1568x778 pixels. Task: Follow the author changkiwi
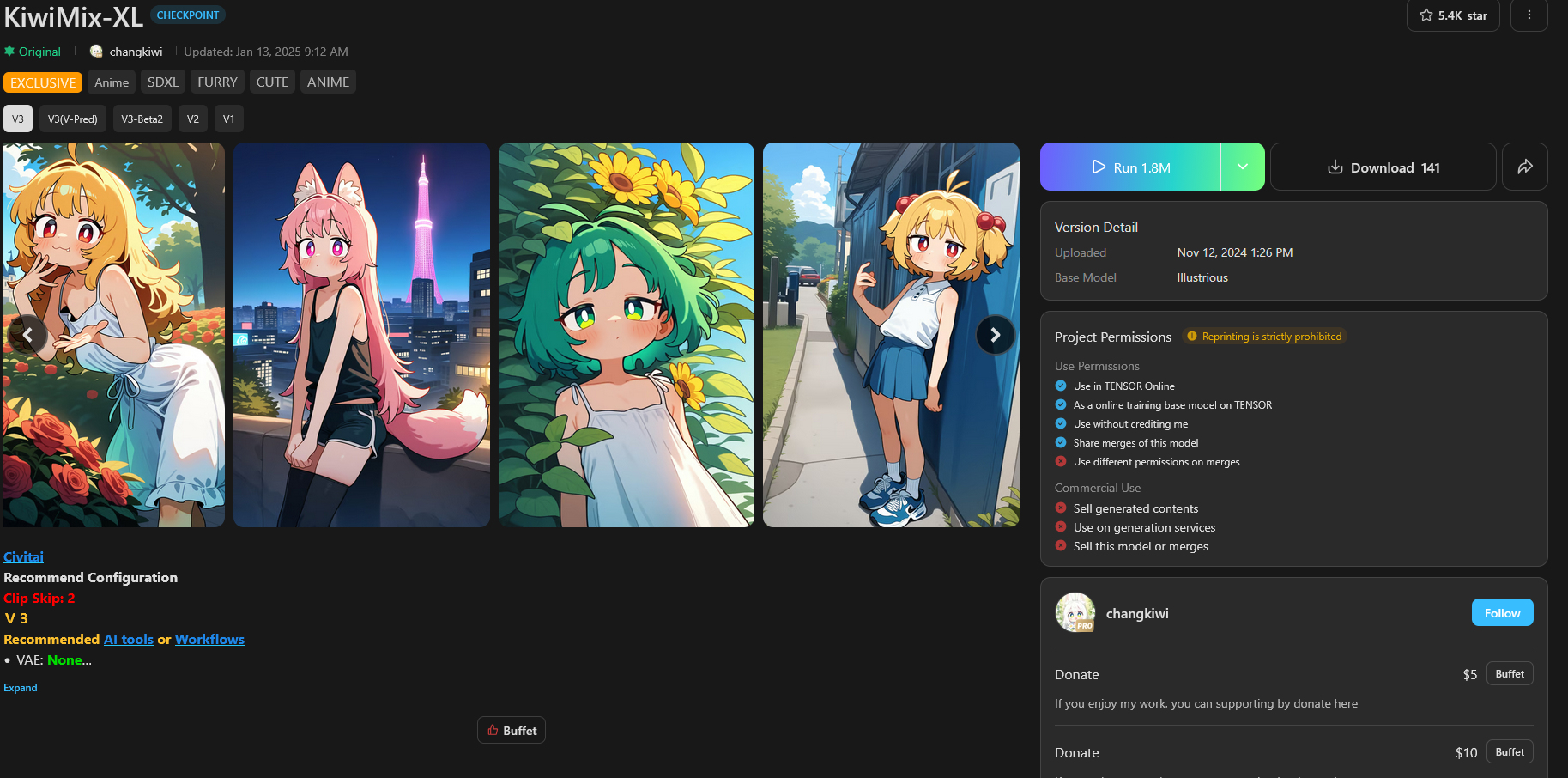tap(1501, 613)
